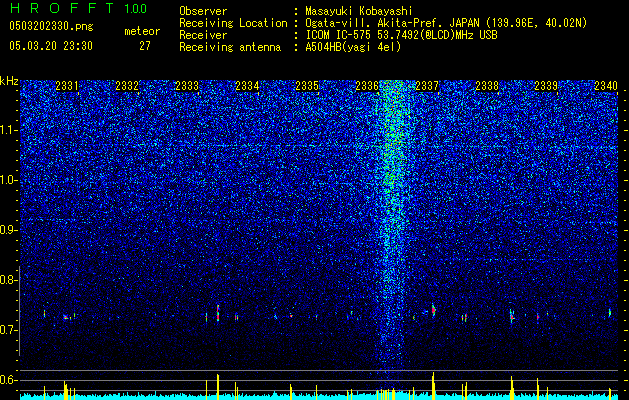Select the filename 0503202330.png

51,27
